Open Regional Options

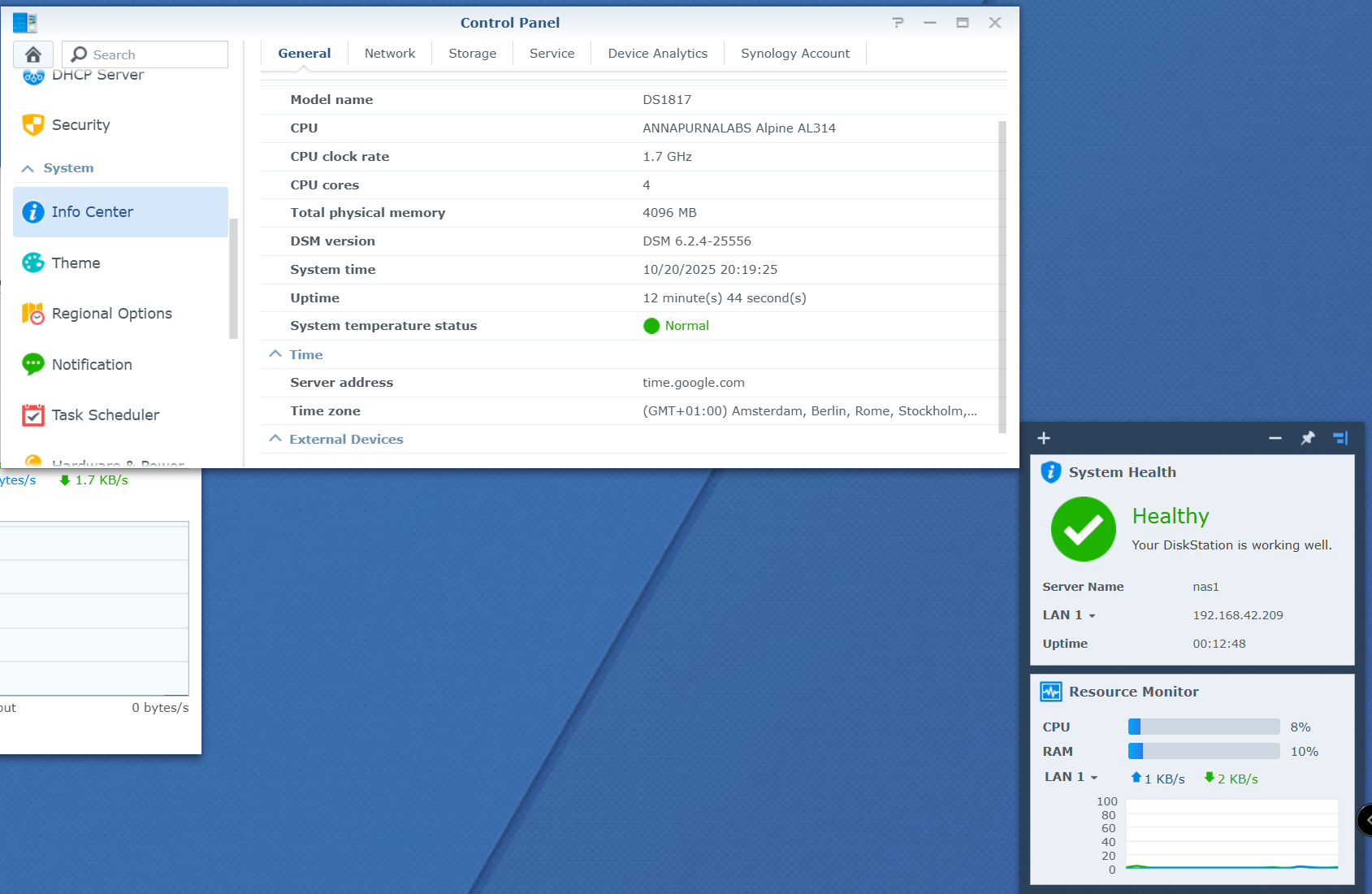(x=111, y=314)
